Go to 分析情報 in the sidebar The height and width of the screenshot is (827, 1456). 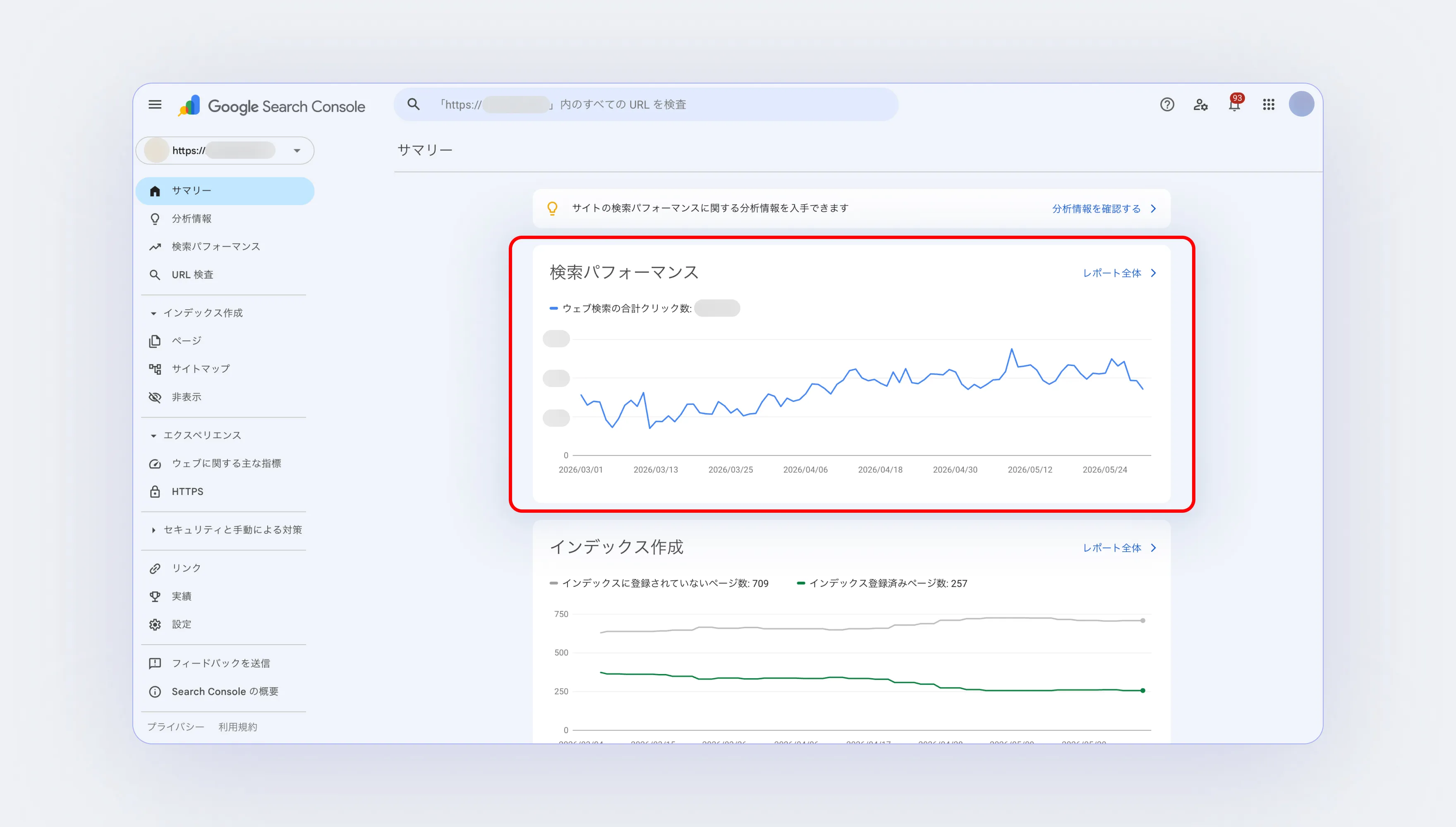point(225,219)
